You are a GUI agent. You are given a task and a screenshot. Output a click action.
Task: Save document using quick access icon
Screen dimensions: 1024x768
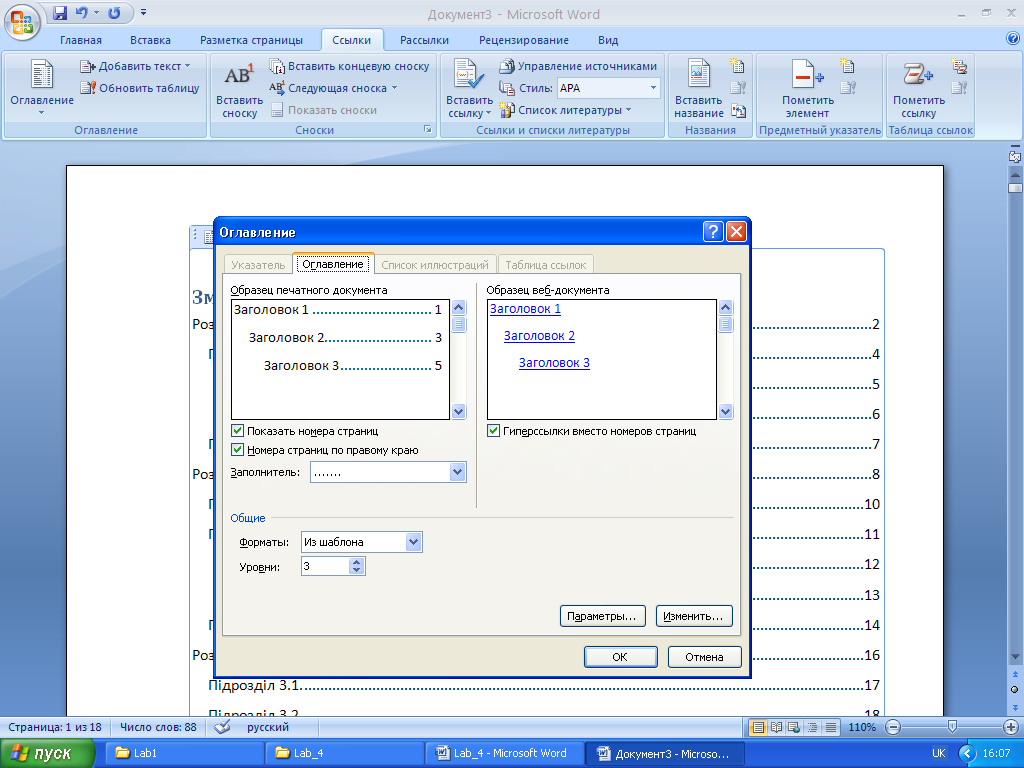60,13
